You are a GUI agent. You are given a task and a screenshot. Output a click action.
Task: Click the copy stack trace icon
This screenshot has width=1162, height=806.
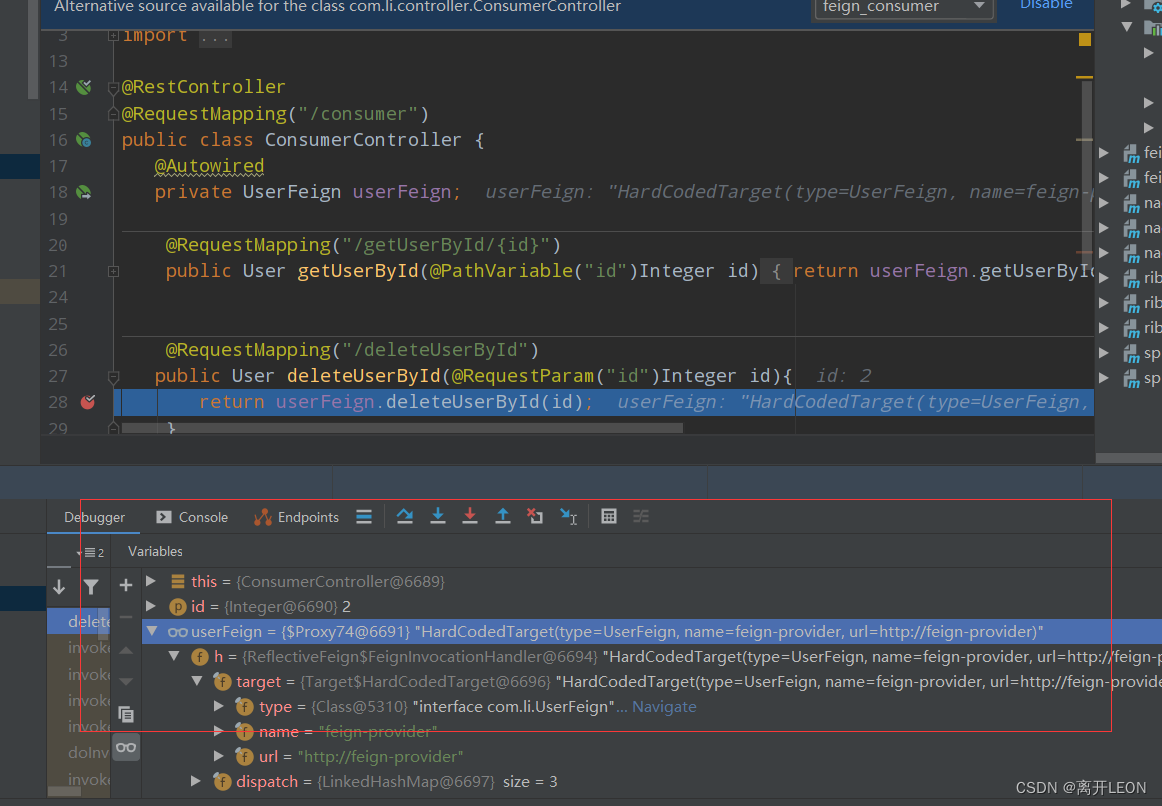[125, 714]
